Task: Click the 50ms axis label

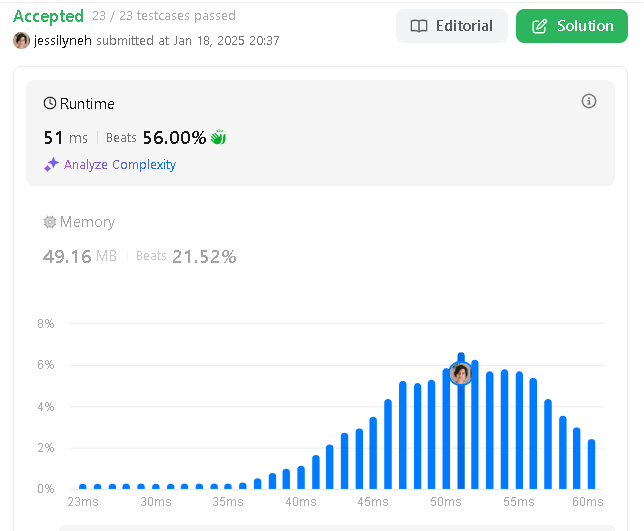Action: [x=446, y=502]
